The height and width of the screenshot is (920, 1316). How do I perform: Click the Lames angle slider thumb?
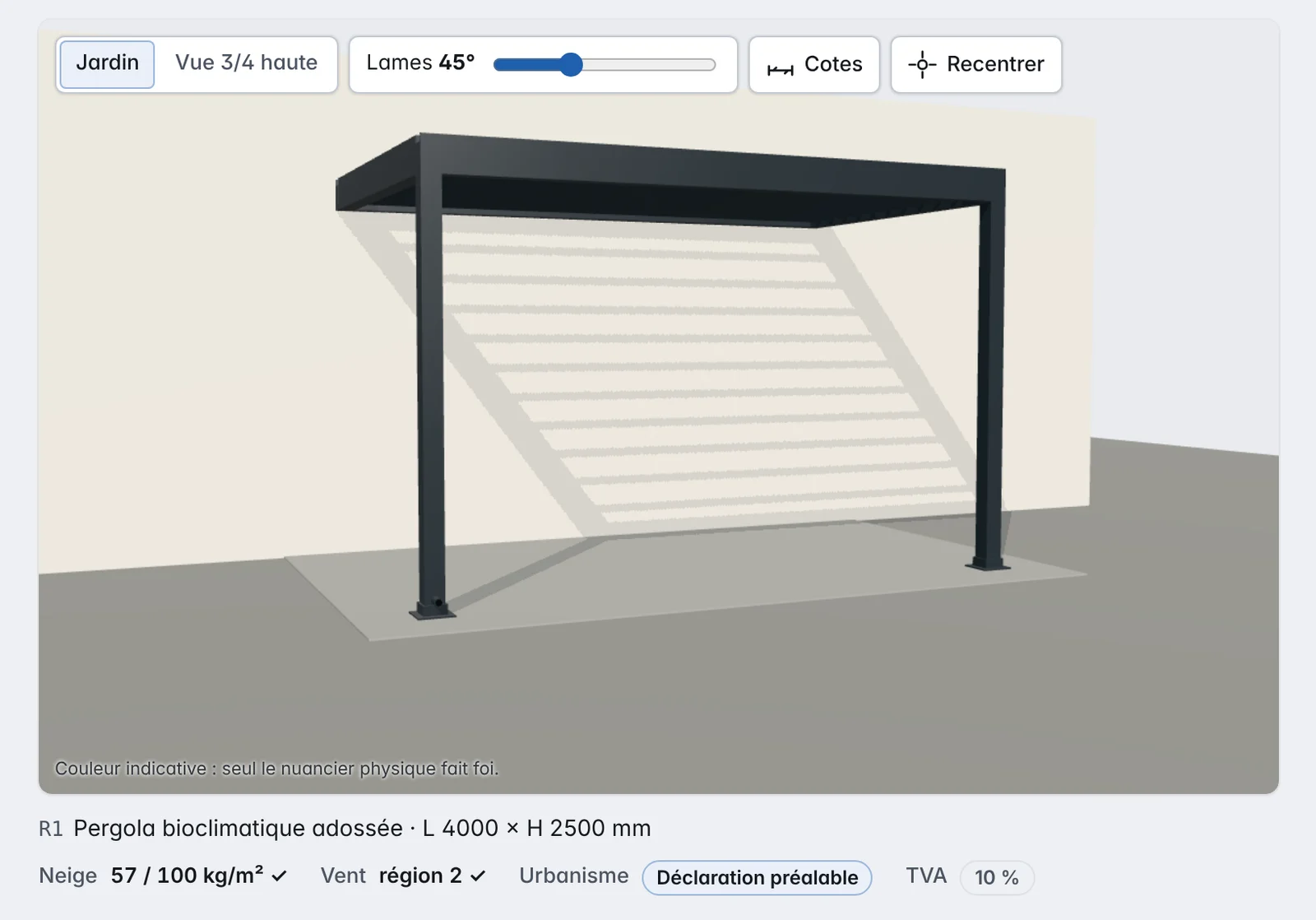point(571,64)
